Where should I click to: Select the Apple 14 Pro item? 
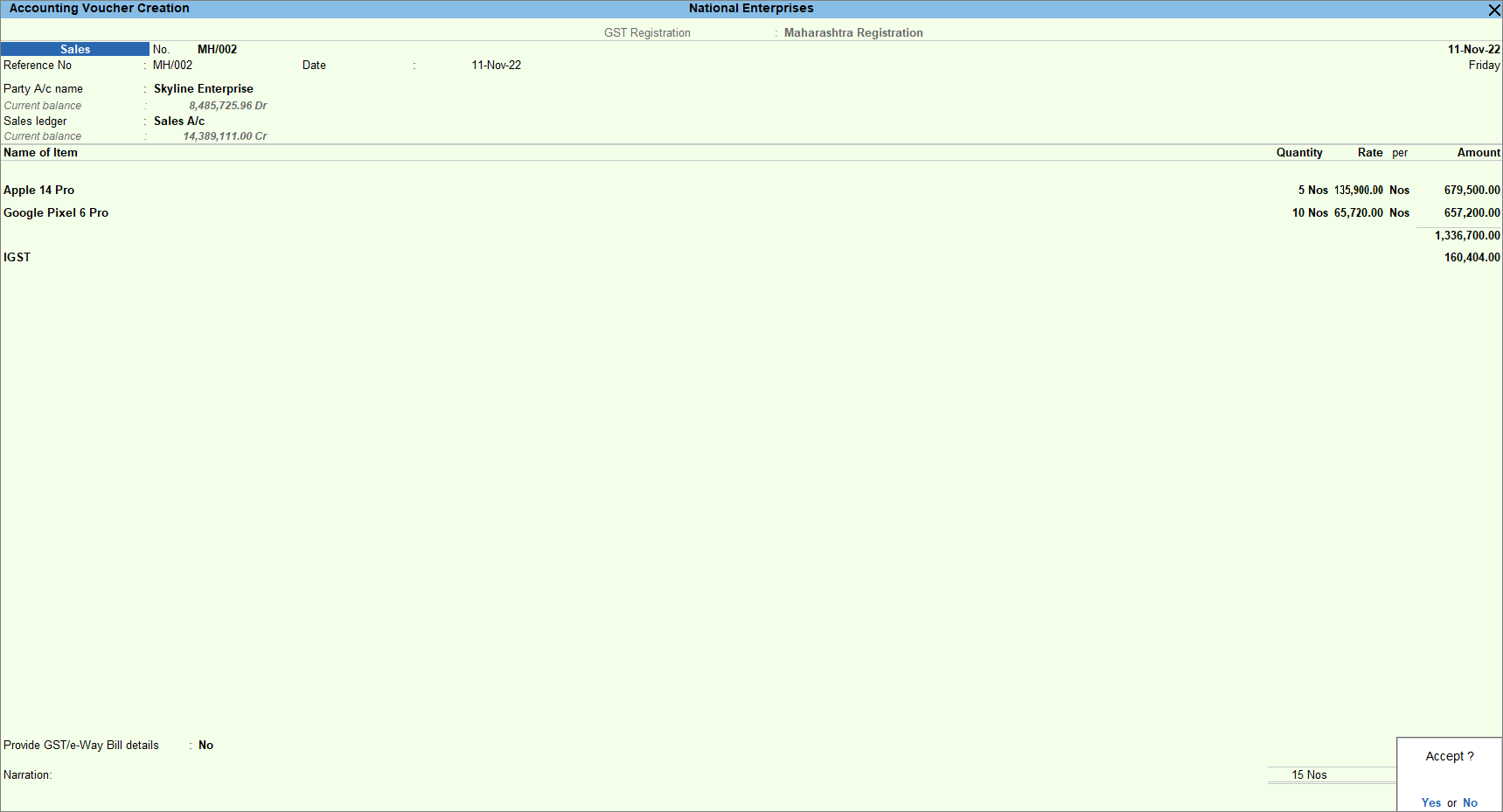pos(39,190)
